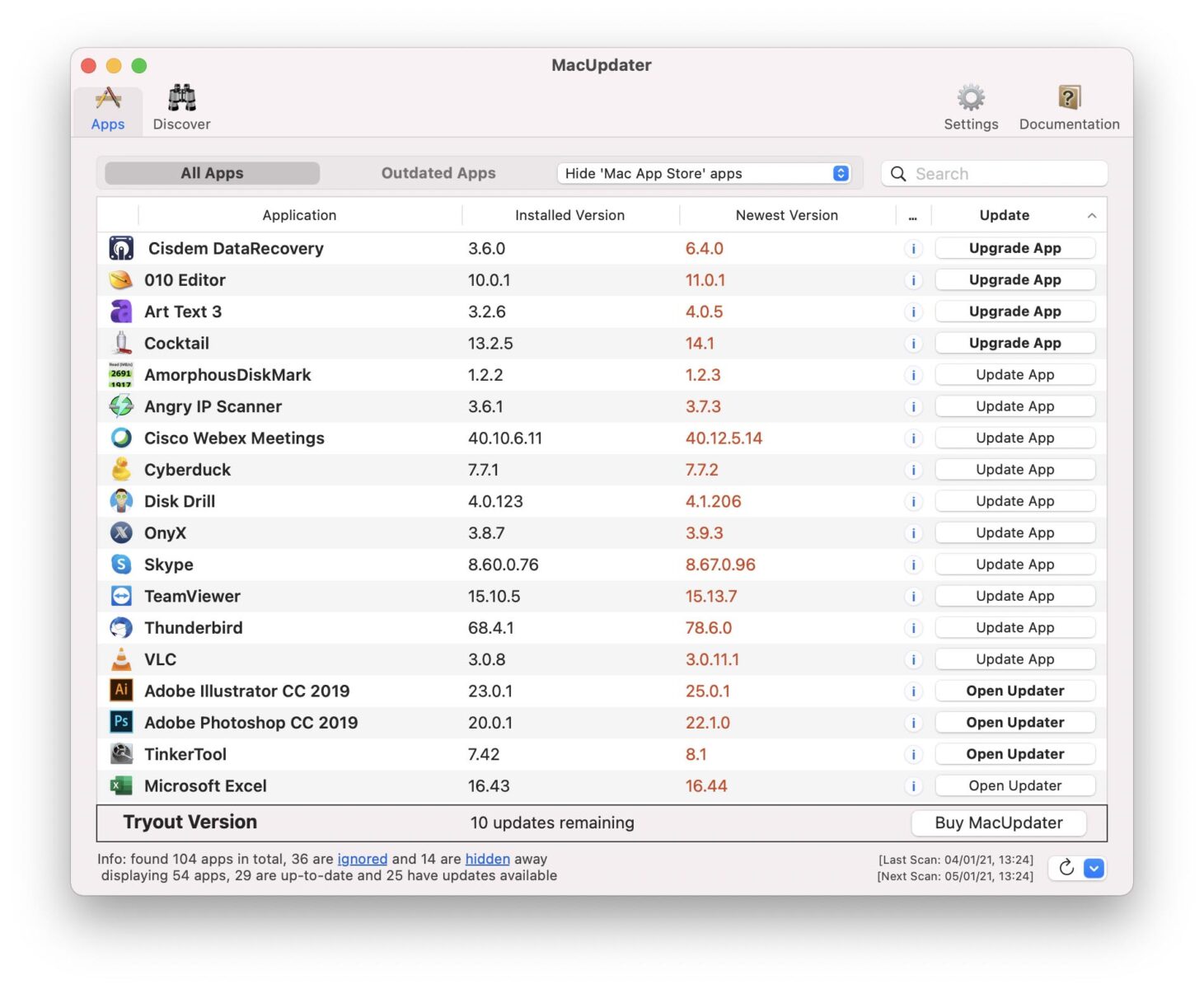This screenshot has width=1204, height=989.
Task: Sort by the Update column header
Action: (1004, 215)
